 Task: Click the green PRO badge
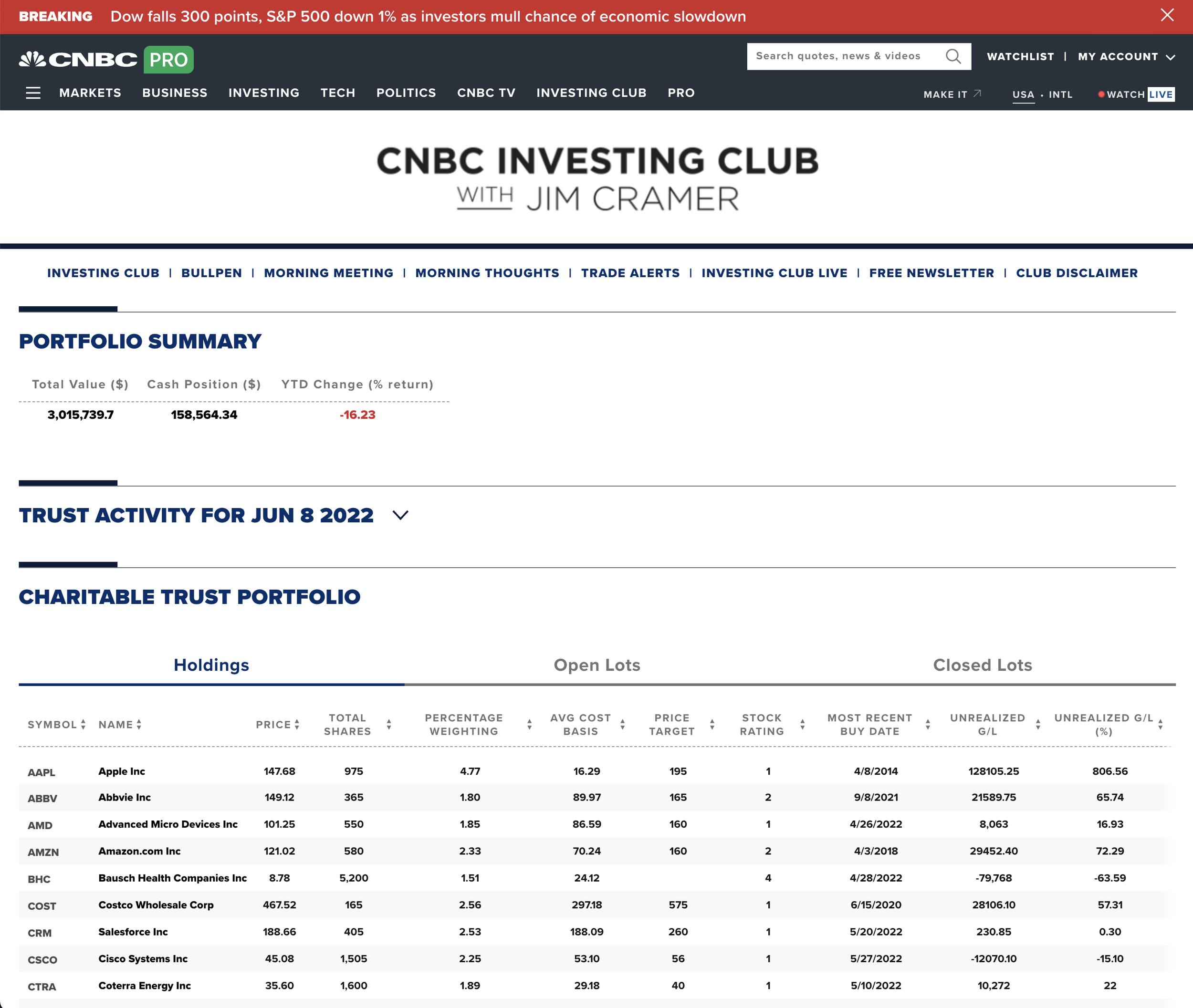(x=168, y=60)
